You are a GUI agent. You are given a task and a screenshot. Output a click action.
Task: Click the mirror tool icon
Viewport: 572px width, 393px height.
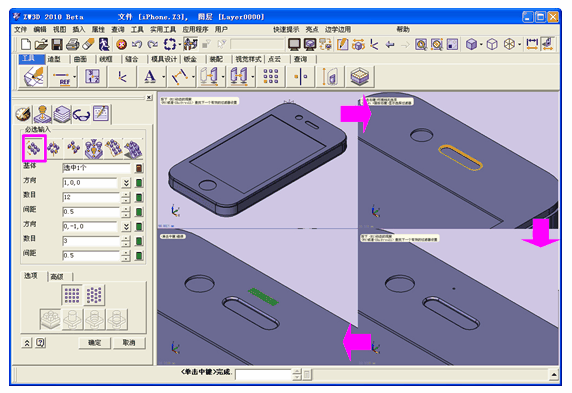coord(301,77)
